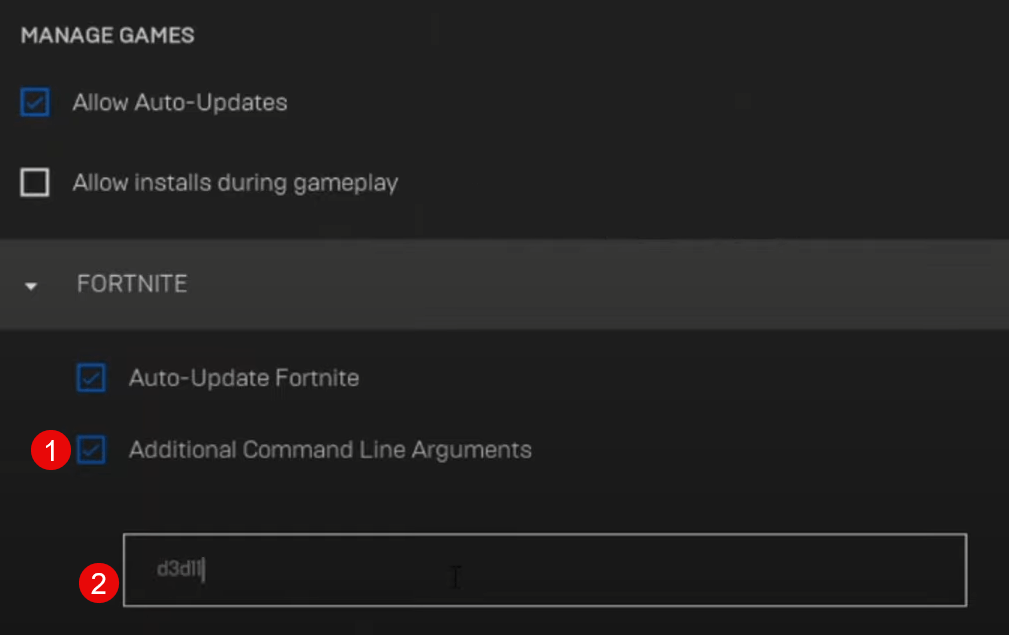This screenshot has width=1009, height=635.
Task: Click the red step 1 marker
Action: pyautogui.click(x=50, y=450)
